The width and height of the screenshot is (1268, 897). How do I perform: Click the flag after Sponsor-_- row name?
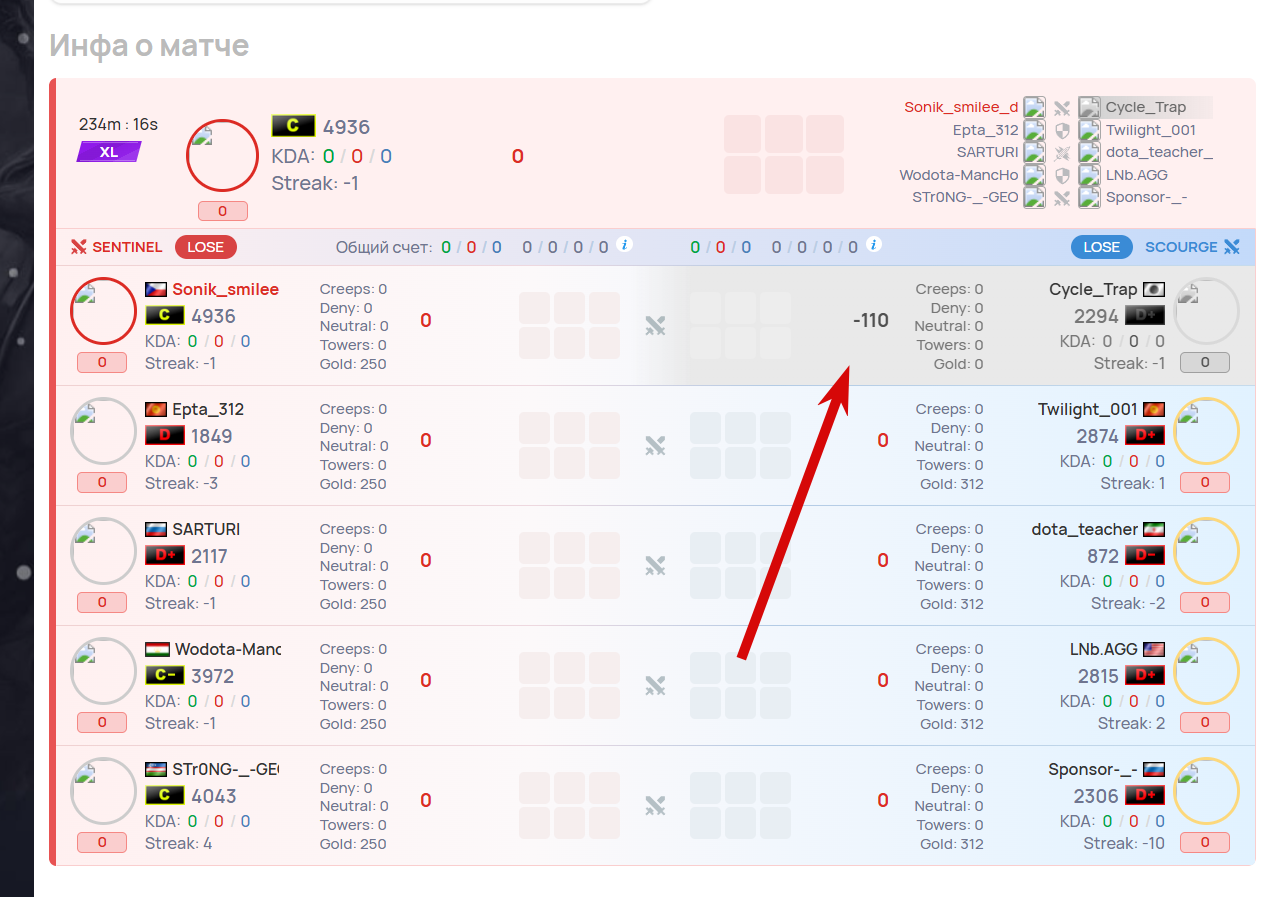tap(1154, 769)
